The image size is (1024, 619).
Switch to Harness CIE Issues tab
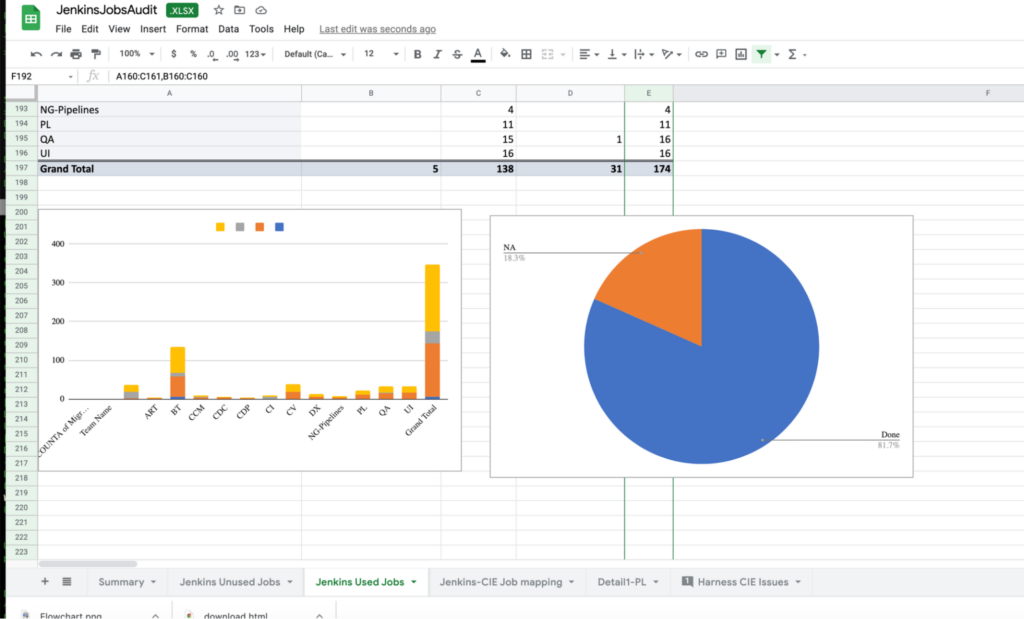coord(741,582)
